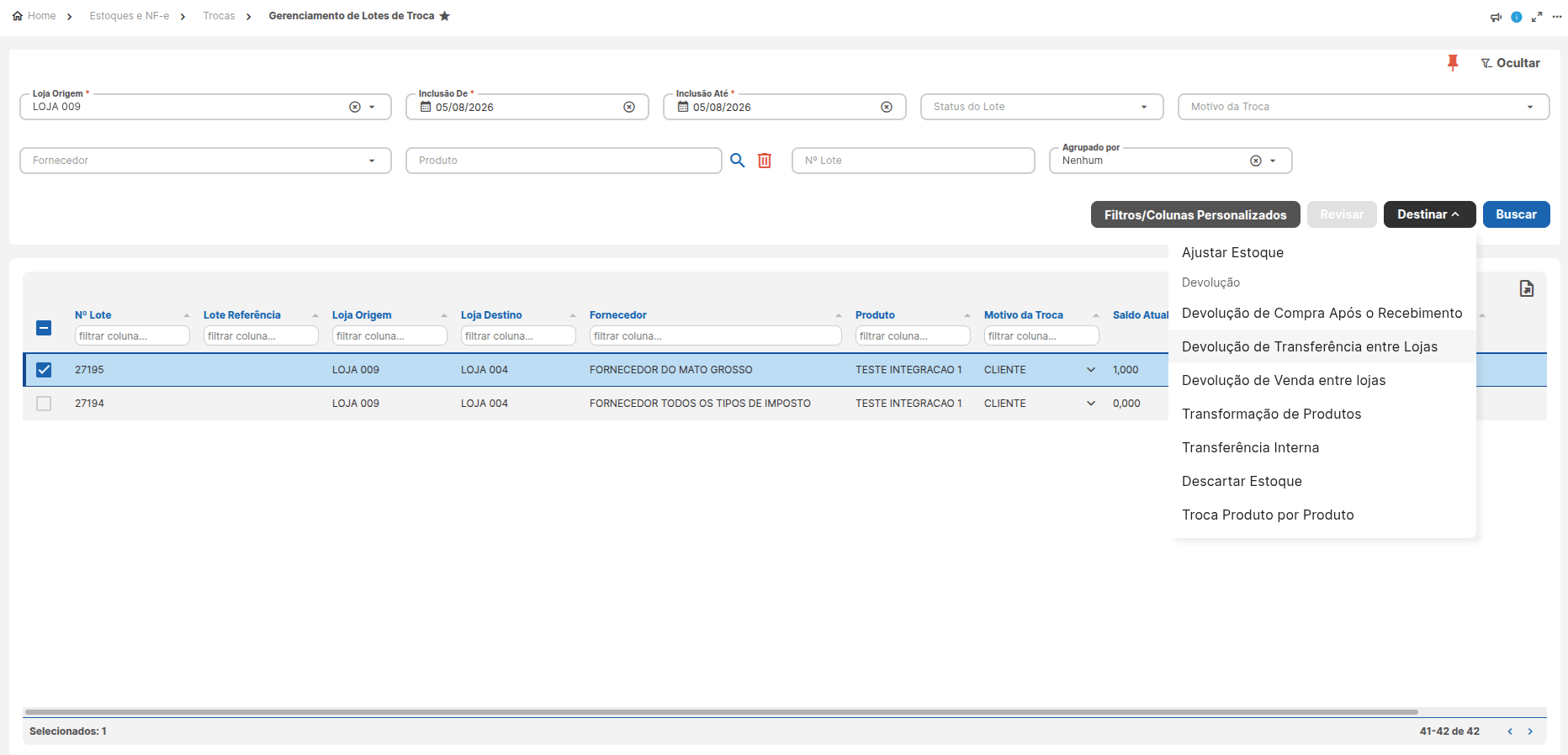Sort by Motivo da Troca column arrow
The image size is (1568, 755).
(x=1095, y=315)
